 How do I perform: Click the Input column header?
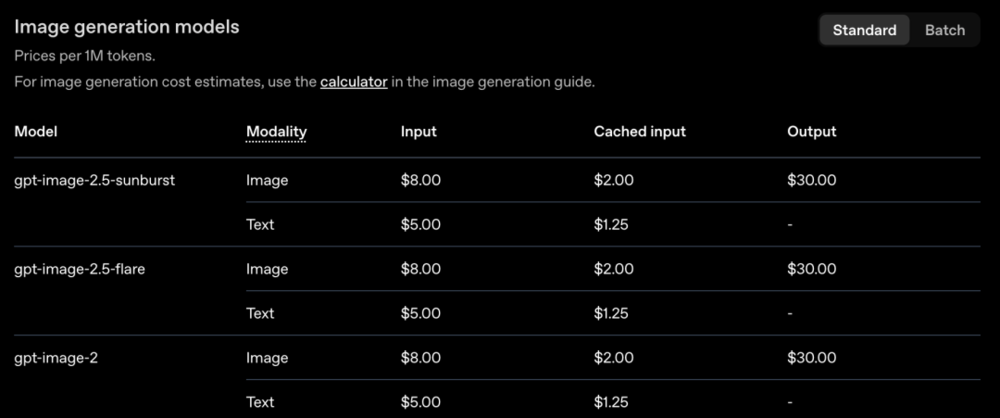(418, 131)
